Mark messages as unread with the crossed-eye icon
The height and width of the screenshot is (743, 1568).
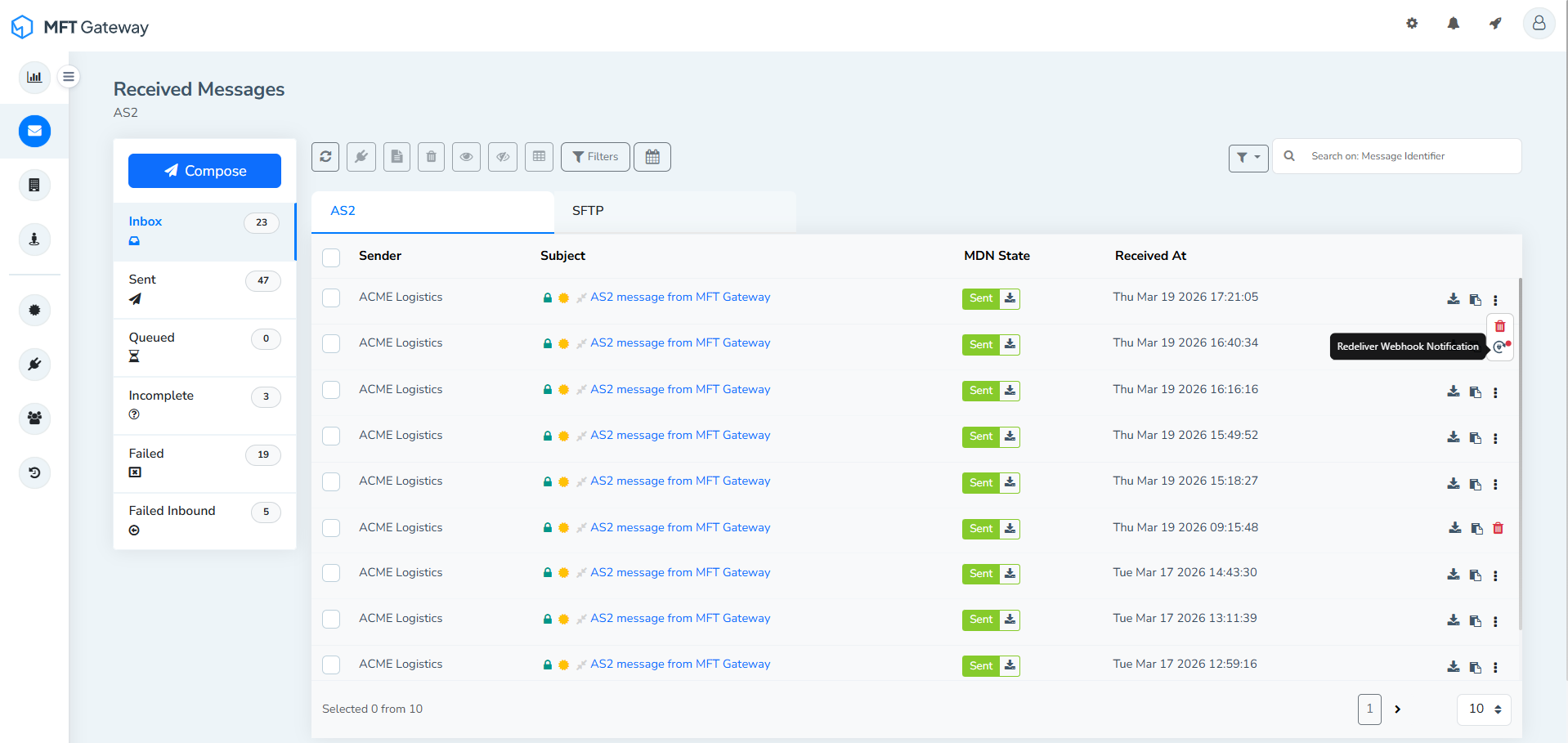502,156
